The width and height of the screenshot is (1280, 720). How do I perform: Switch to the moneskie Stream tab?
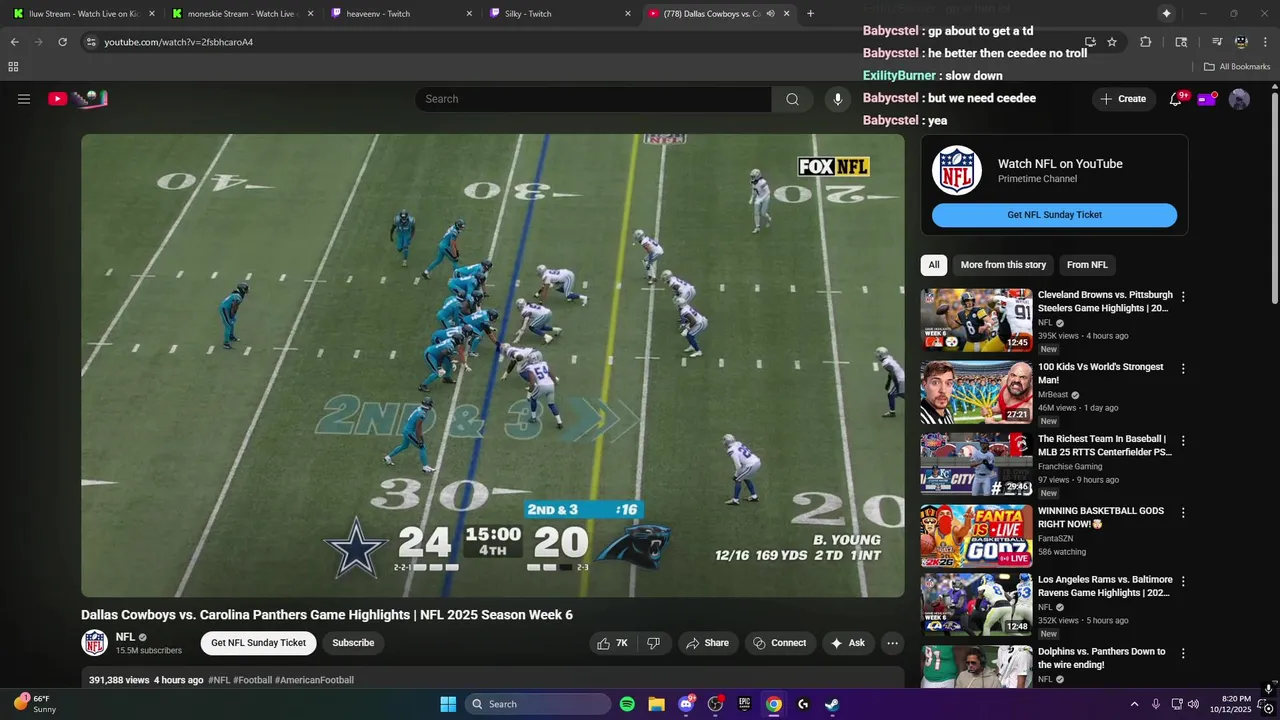click(x=243, y=14)
